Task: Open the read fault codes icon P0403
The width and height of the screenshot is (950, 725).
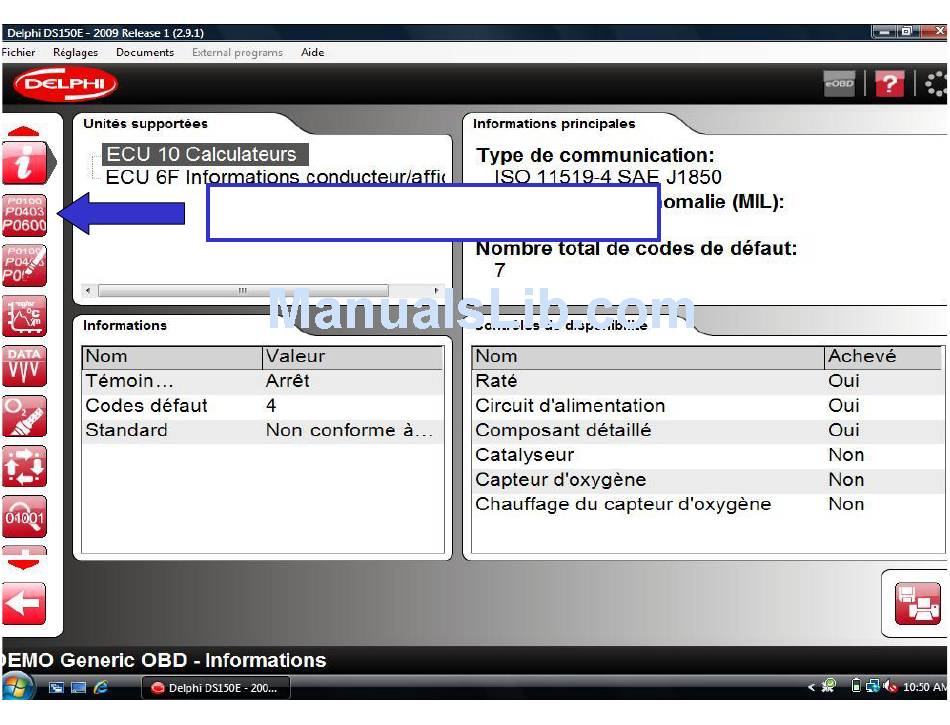Action: pyautogui.click(x=24, y=215)
